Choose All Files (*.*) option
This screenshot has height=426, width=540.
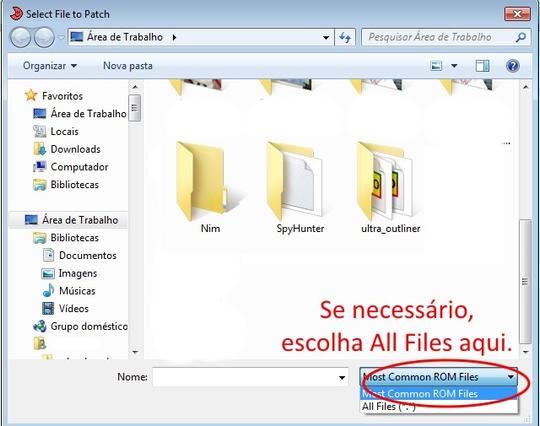tap(438, 407)
